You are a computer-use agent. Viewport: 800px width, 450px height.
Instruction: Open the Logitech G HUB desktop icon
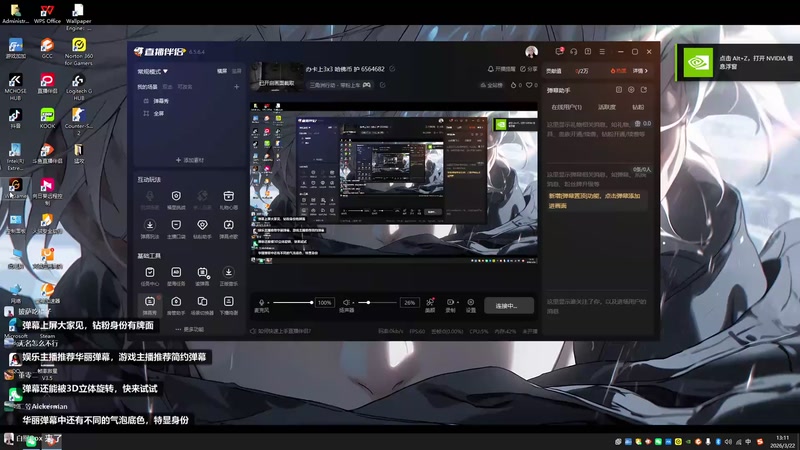(x=79, y=87)
